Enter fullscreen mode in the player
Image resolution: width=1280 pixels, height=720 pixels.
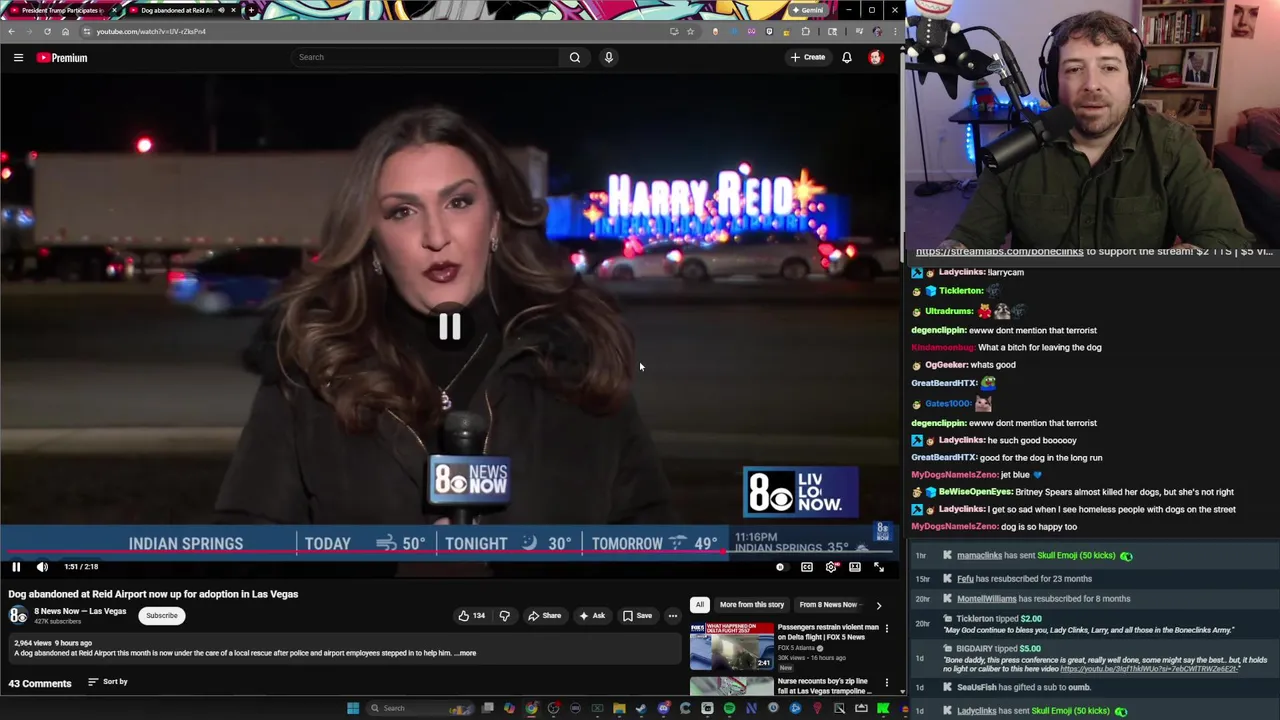(x=879, y=567)
